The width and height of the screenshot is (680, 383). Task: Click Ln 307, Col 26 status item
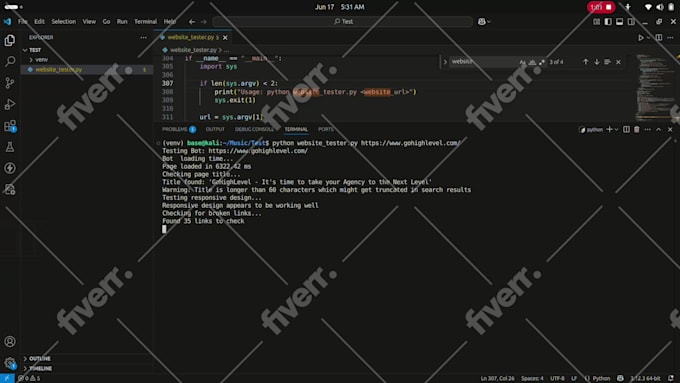coord(497,378)
